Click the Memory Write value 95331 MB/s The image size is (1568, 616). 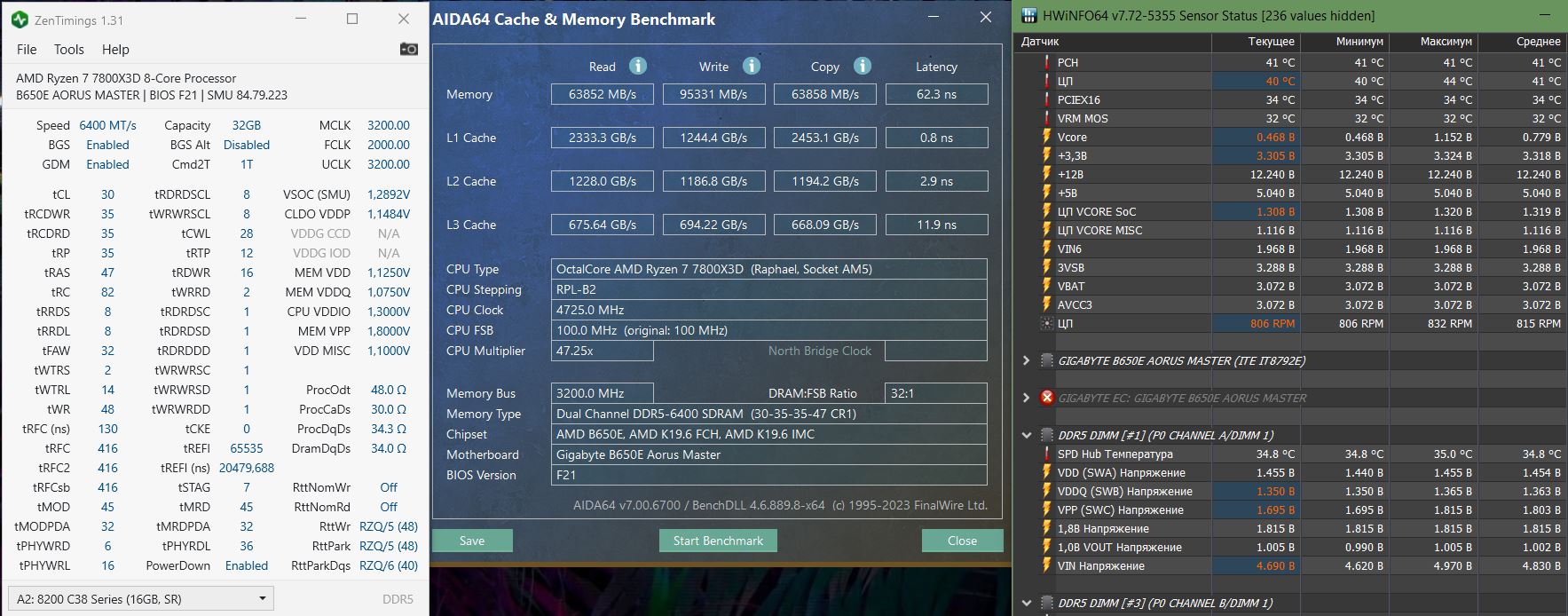click(x=713, y=94)
